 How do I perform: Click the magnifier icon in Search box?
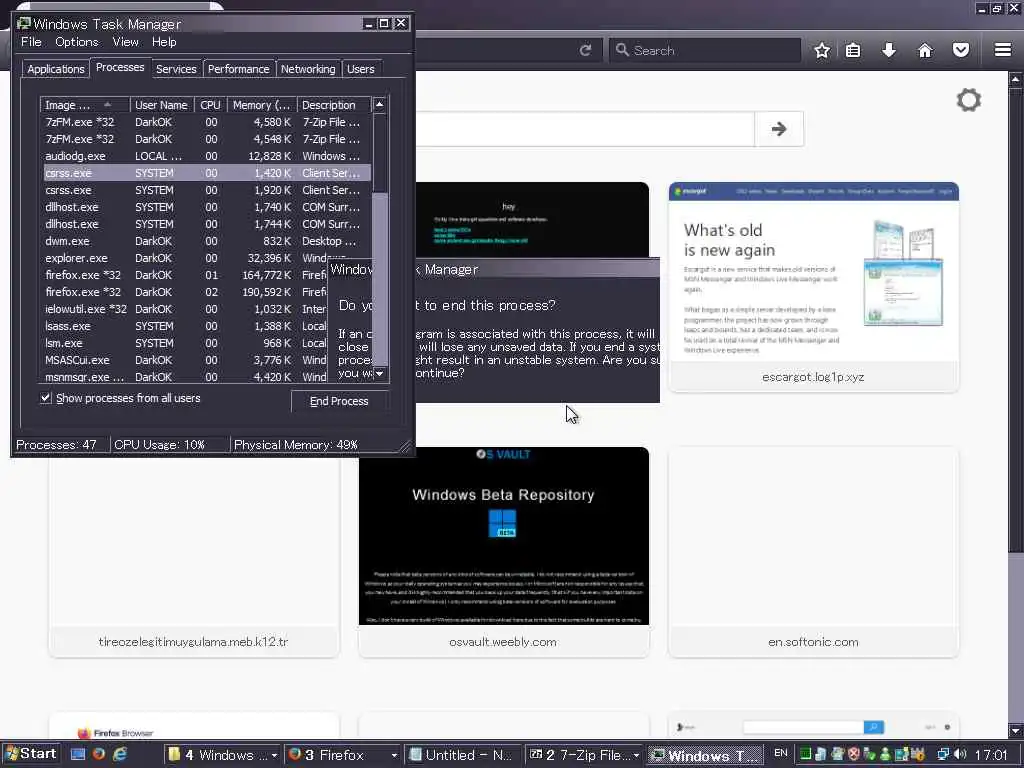[622, 50]
